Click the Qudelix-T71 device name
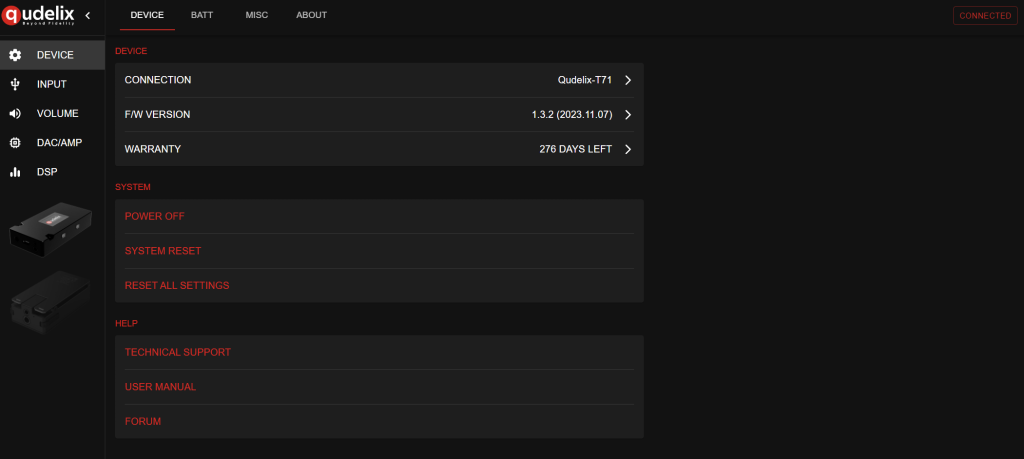The width and height of the screenshot is (1024, 459). point(584,80)
